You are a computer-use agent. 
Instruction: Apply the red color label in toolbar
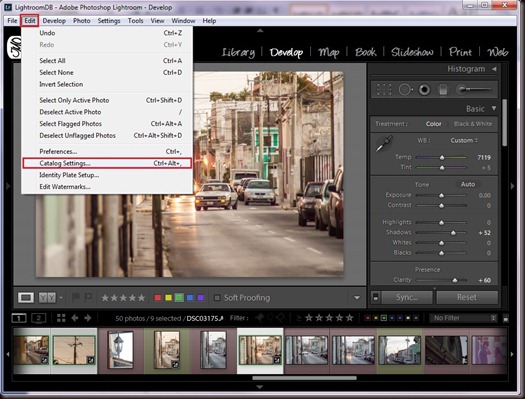point(158,298)
